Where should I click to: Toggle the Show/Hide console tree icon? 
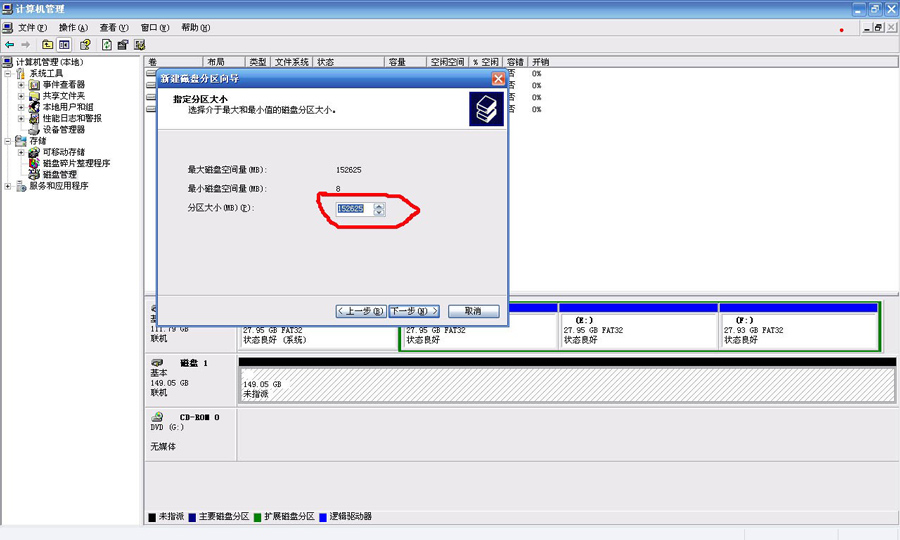[64, 45]
